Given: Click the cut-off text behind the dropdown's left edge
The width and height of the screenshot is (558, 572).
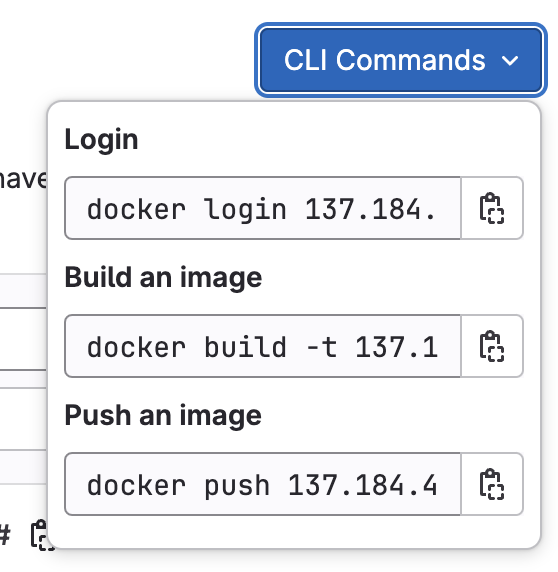Looking at the screenshot, I should pyautogui.click(x=23, y=179).
